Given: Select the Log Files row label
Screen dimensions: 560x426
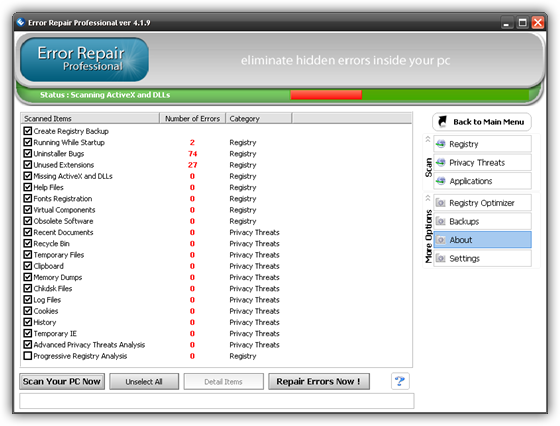Looking at the screenshot, I should pyautogui.click(x=47, y=300).
